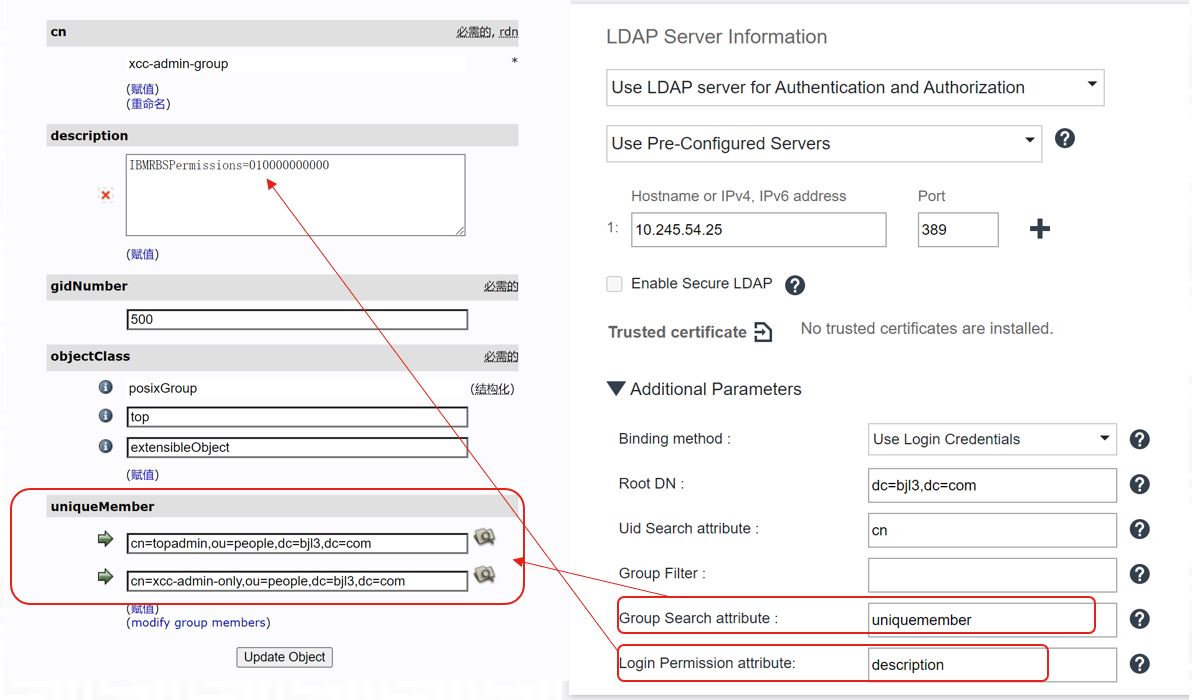Click help icon for Group Filter
The width and height of the screenshot is (1192, 700).
[1139, 574]
